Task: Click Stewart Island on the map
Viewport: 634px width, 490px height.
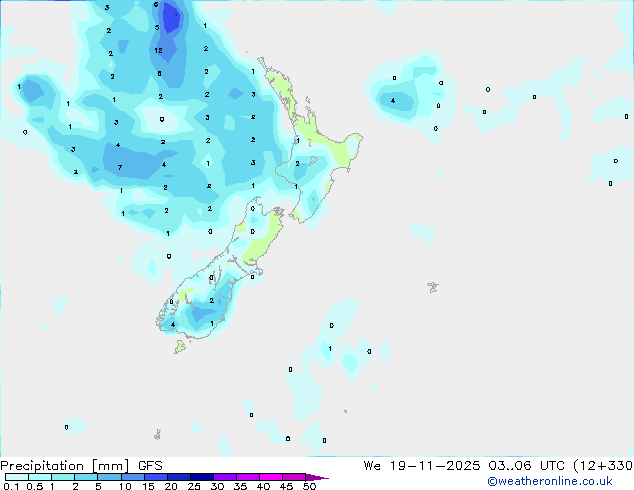Action: coord(180,347)
